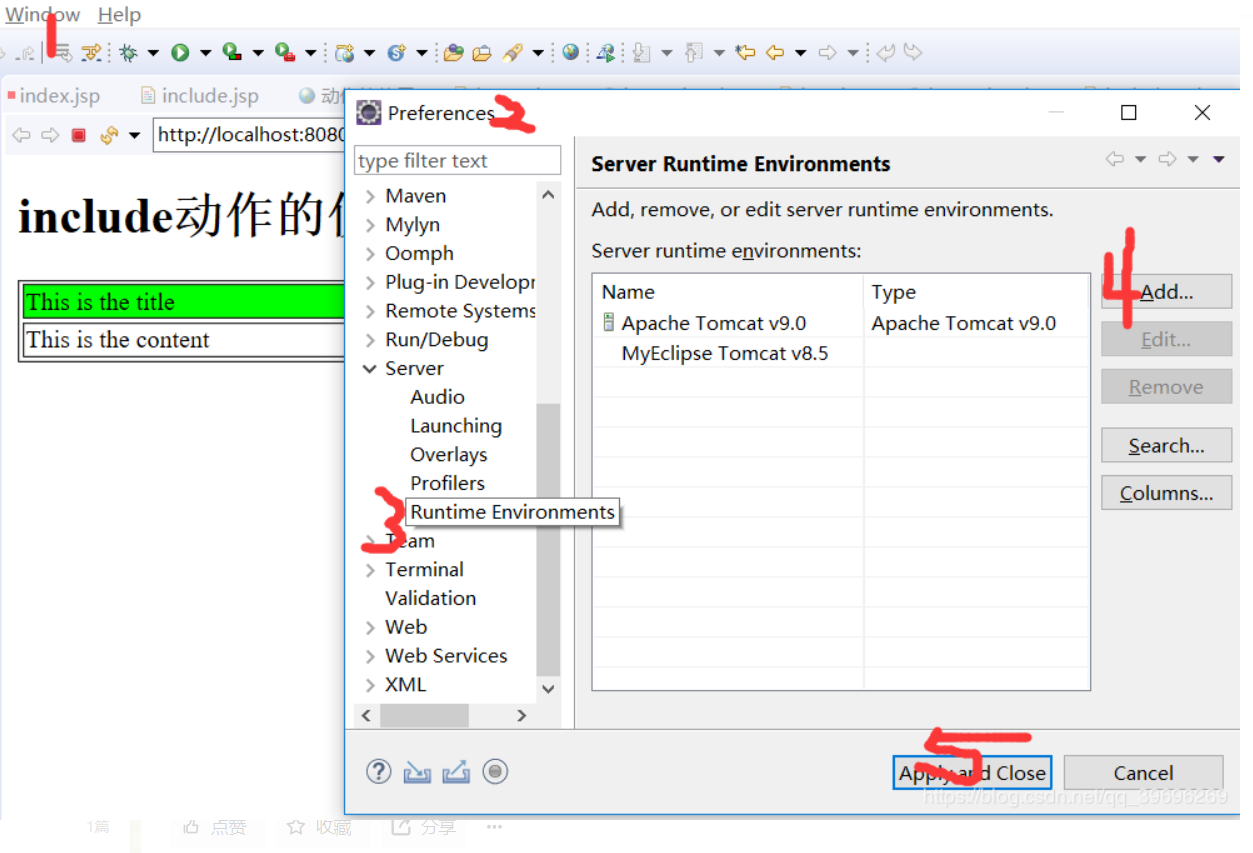The image size is (1253, 853).
Task: Click Apply and Close button
Action: 972,773
